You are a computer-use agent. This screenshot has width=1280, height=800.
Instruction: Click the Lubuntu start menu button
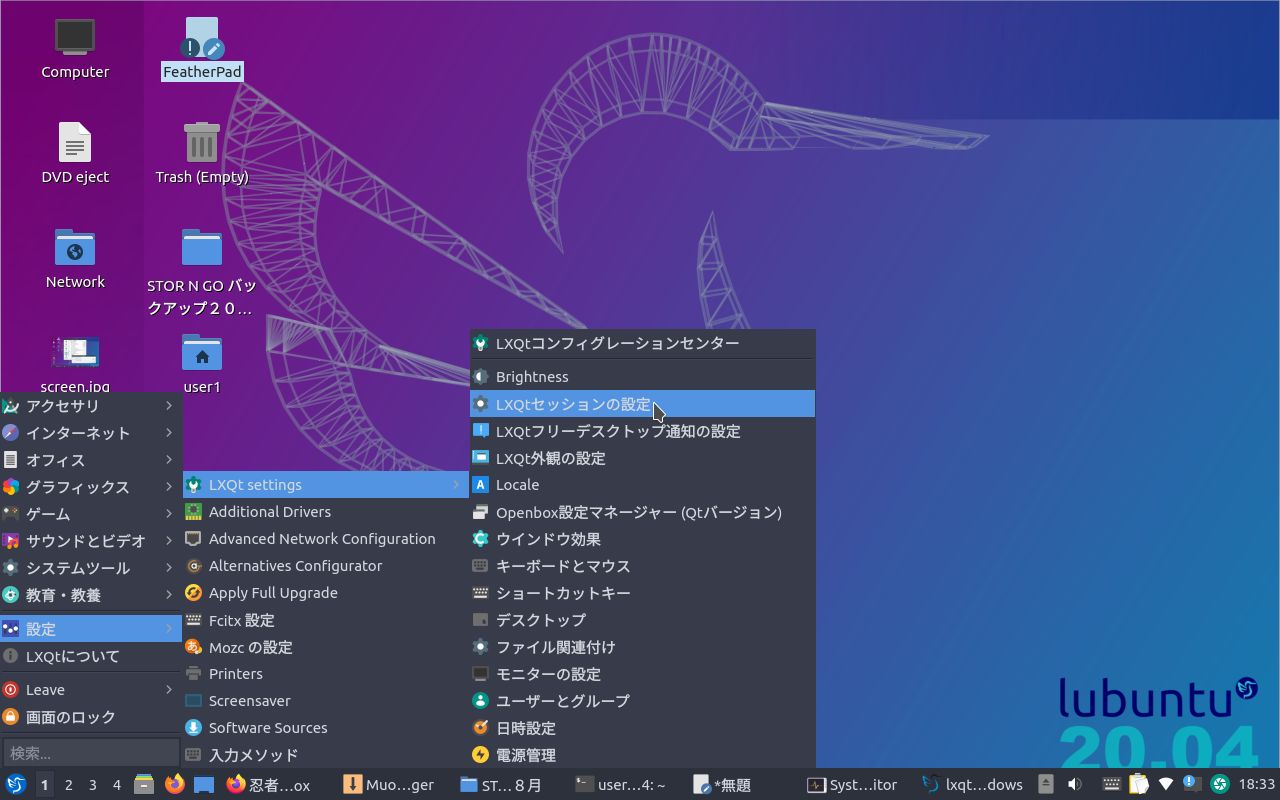15,785
